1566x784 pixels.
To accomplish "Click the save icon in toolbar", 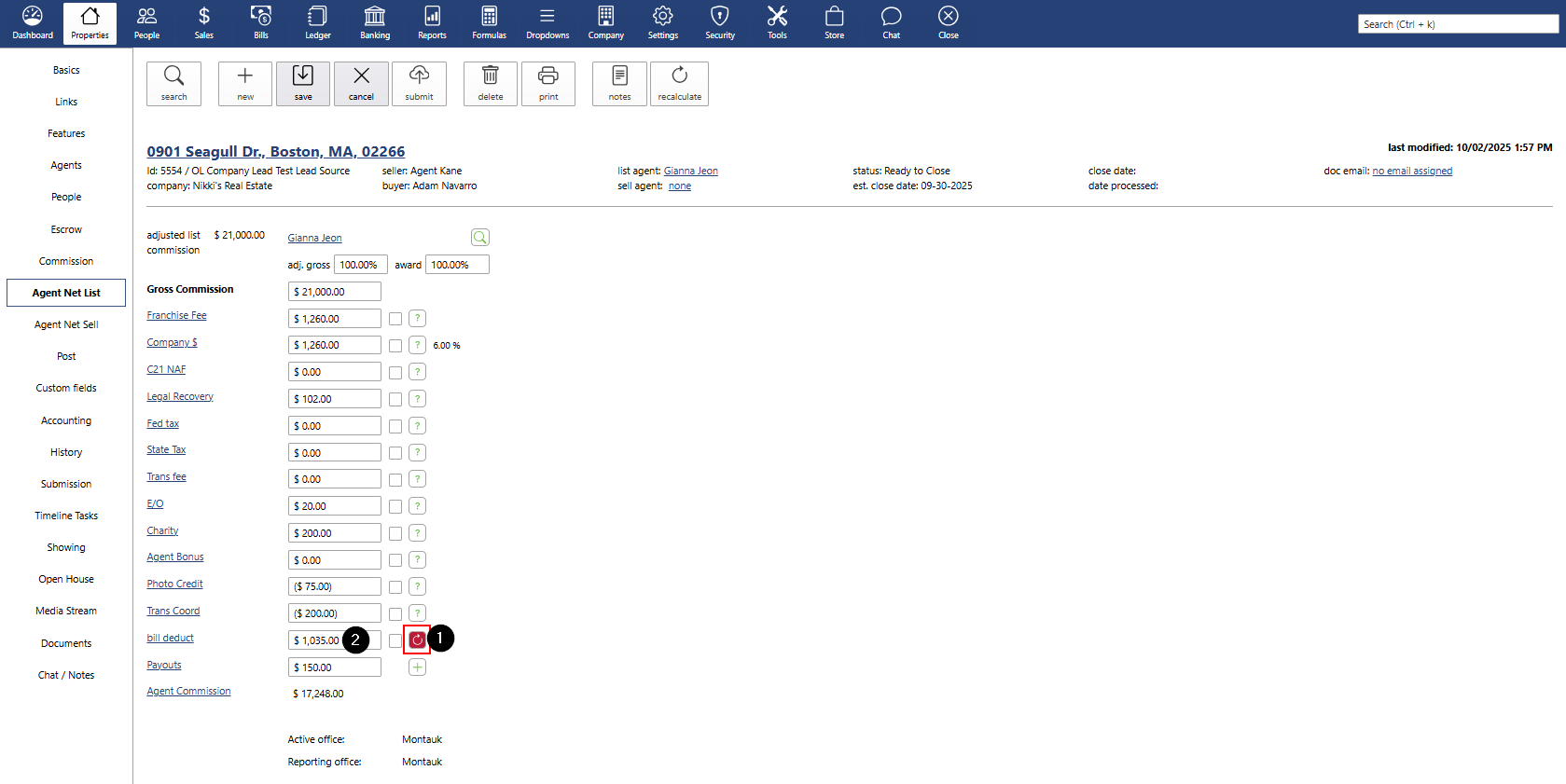I will coord(303,83).
